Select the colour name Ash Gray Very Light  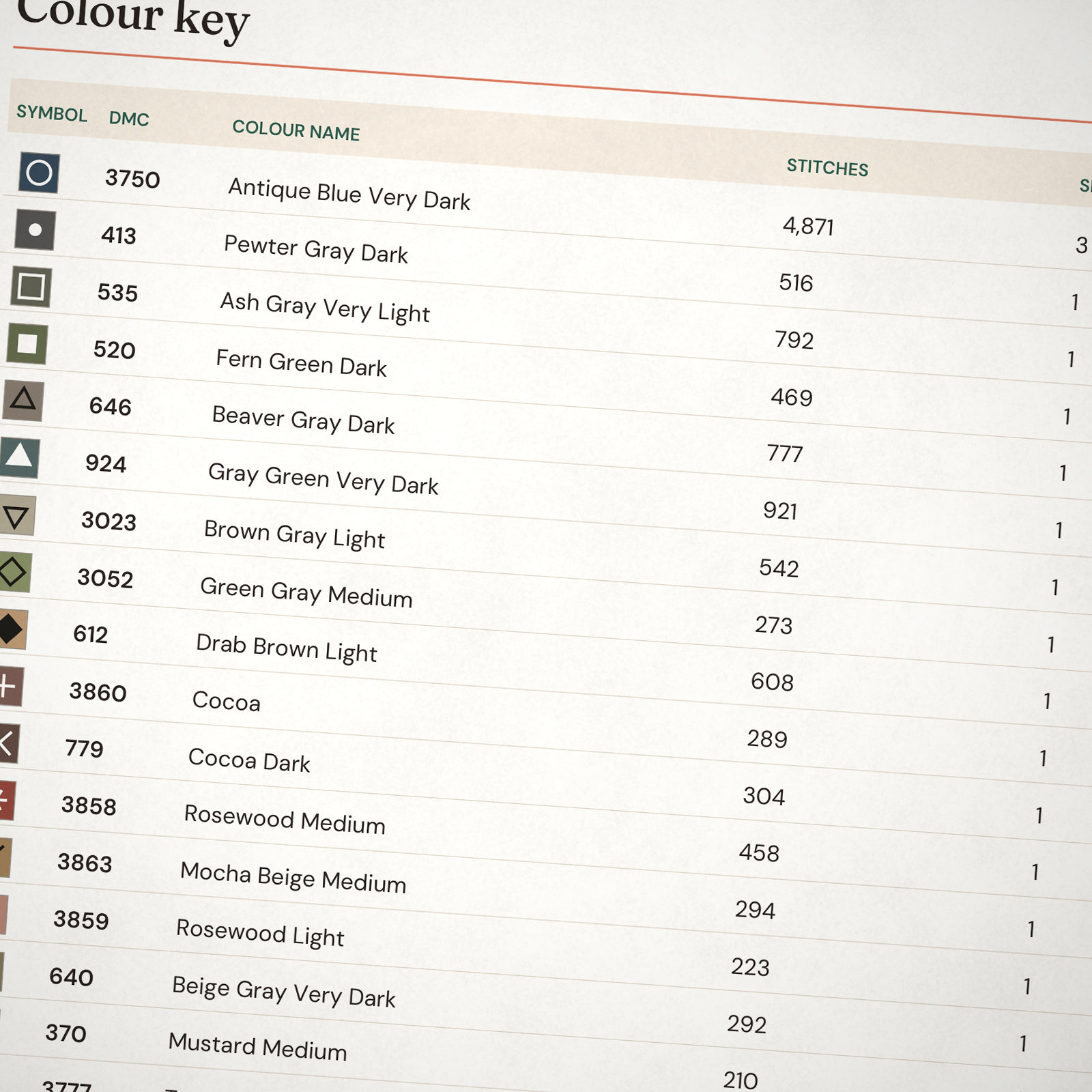point(325,307)
